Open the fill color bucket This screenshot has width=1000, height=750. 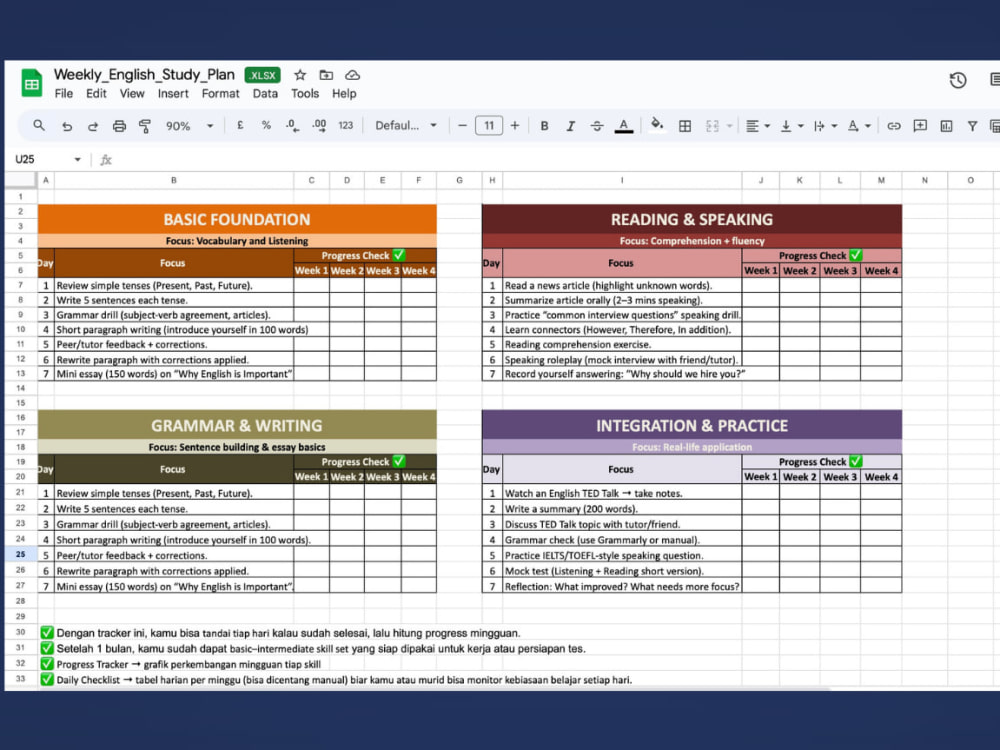[x=657, y=124]
